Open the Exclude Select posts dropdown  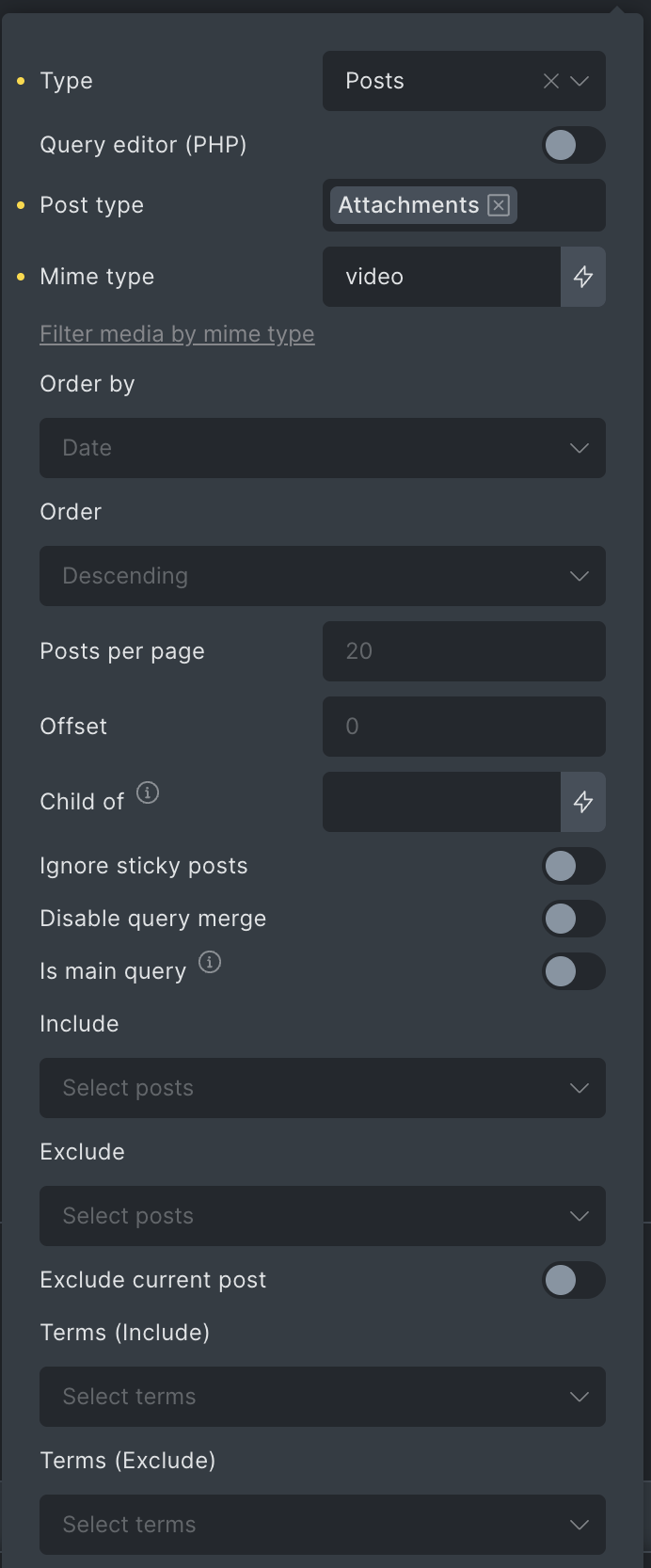pos(323,1216)
